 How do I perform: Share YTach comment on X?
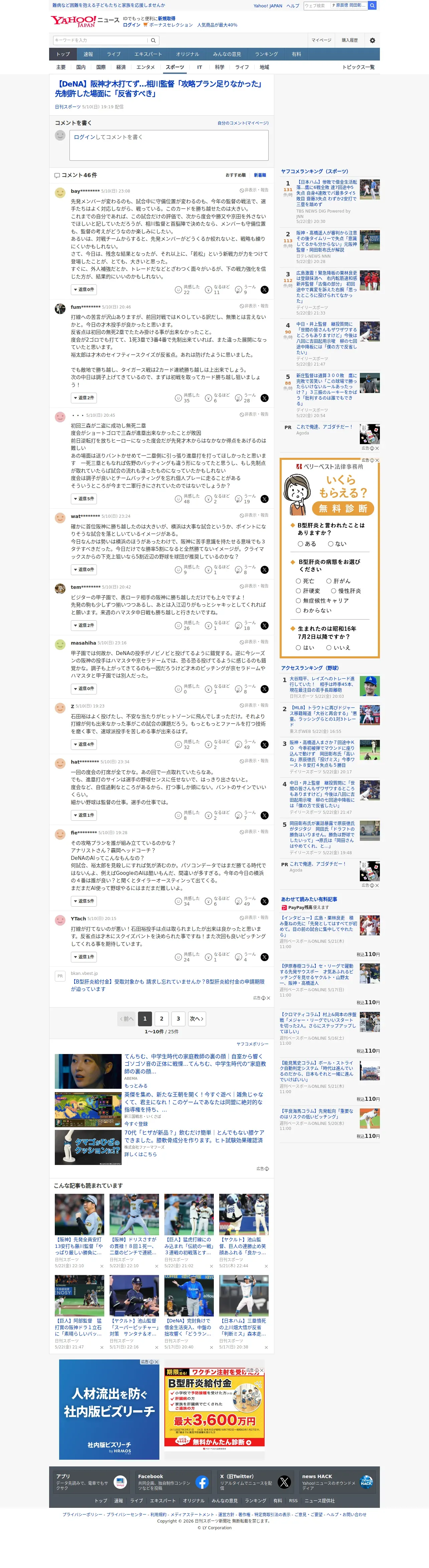(265, 957)
